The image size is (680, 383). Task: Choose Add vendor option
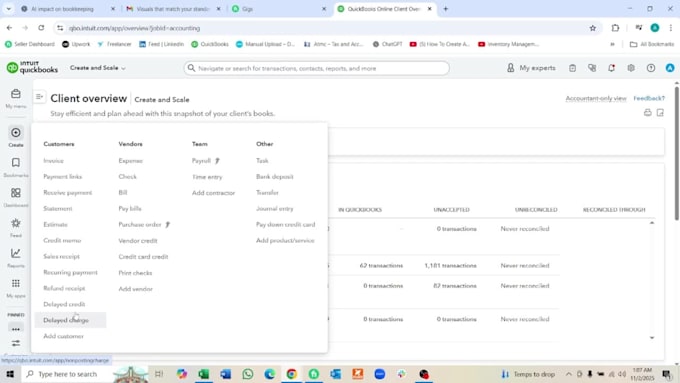point(135,289)
